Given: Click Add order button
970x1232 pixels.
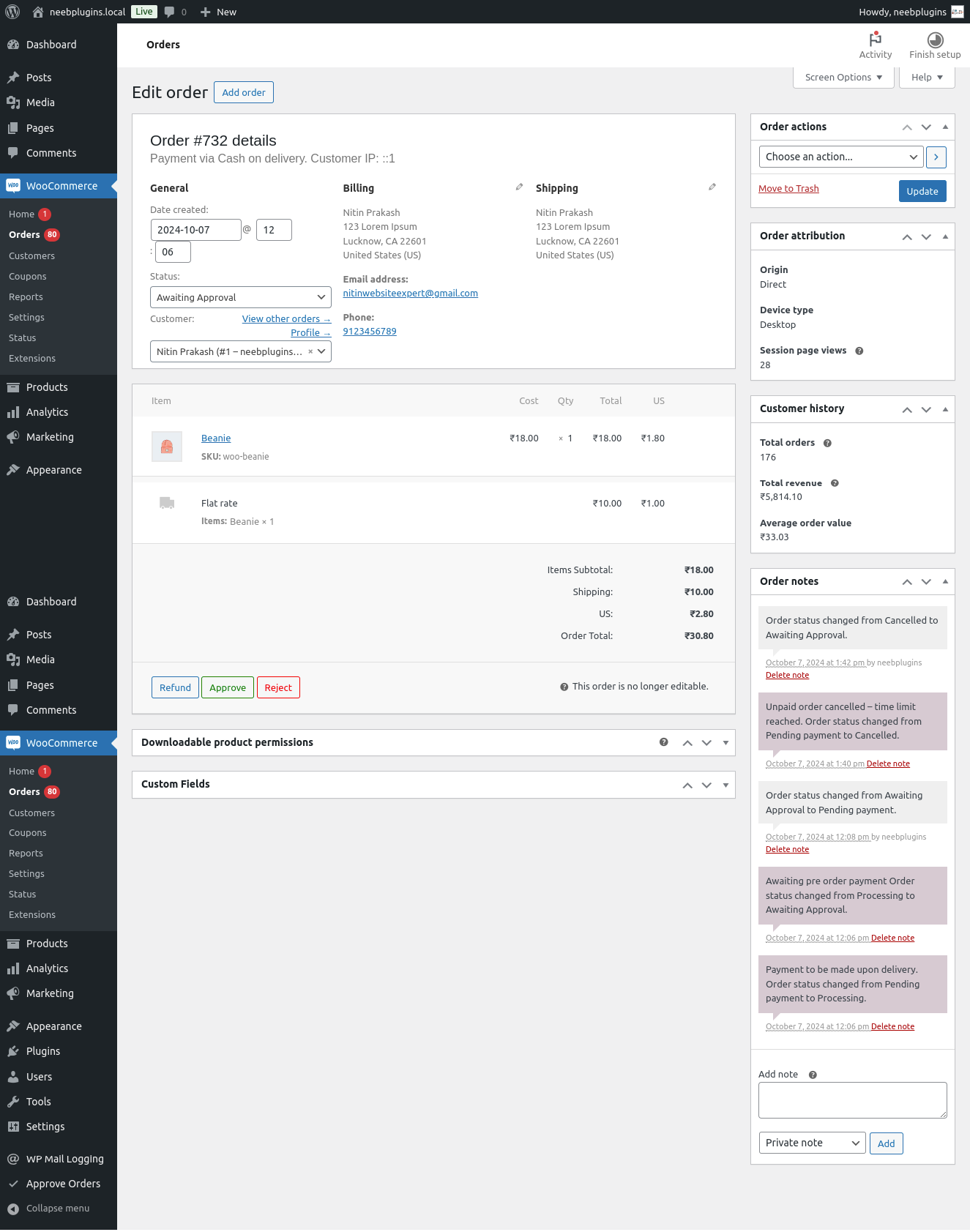Looking at the screenshot, I should tap(244, 92).
